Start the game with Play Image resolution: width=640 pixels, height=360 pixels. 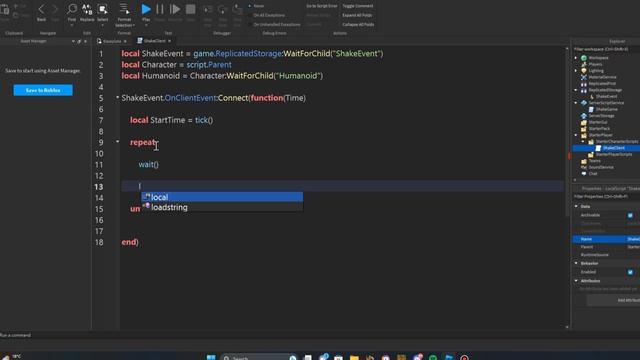146,9
